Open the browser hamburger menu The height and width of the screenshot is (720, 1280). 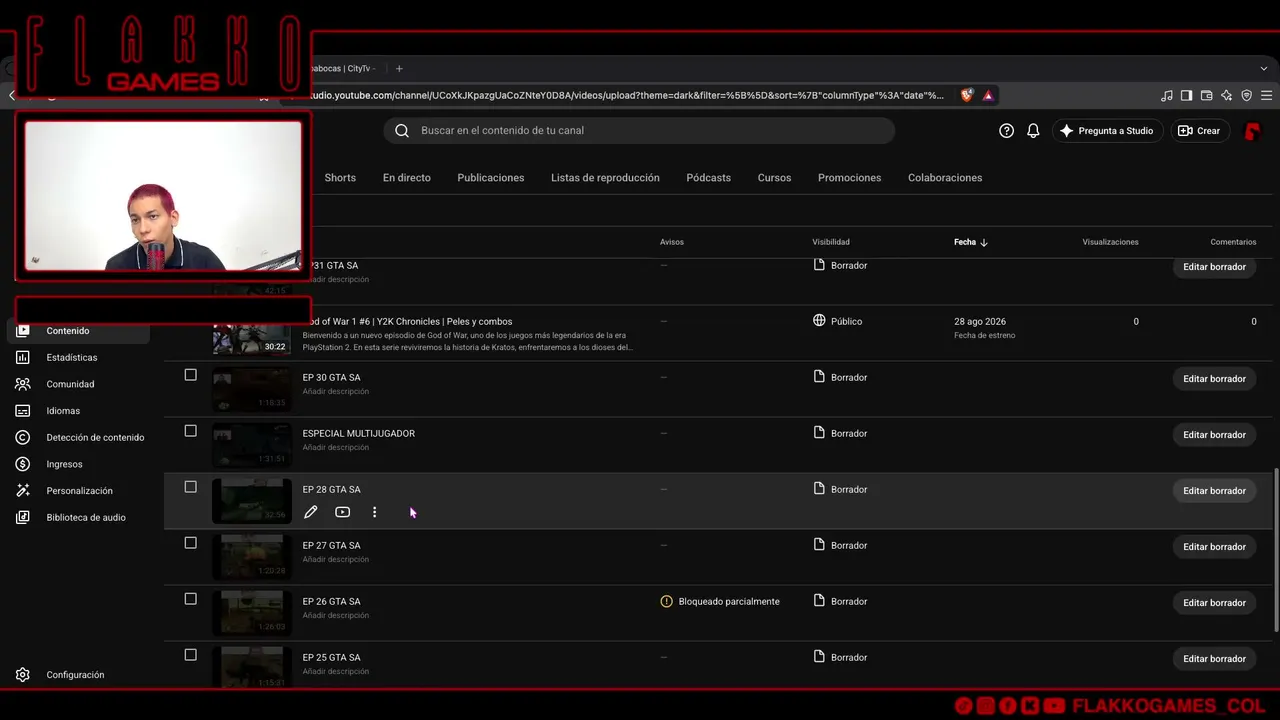click(1267, 95)
